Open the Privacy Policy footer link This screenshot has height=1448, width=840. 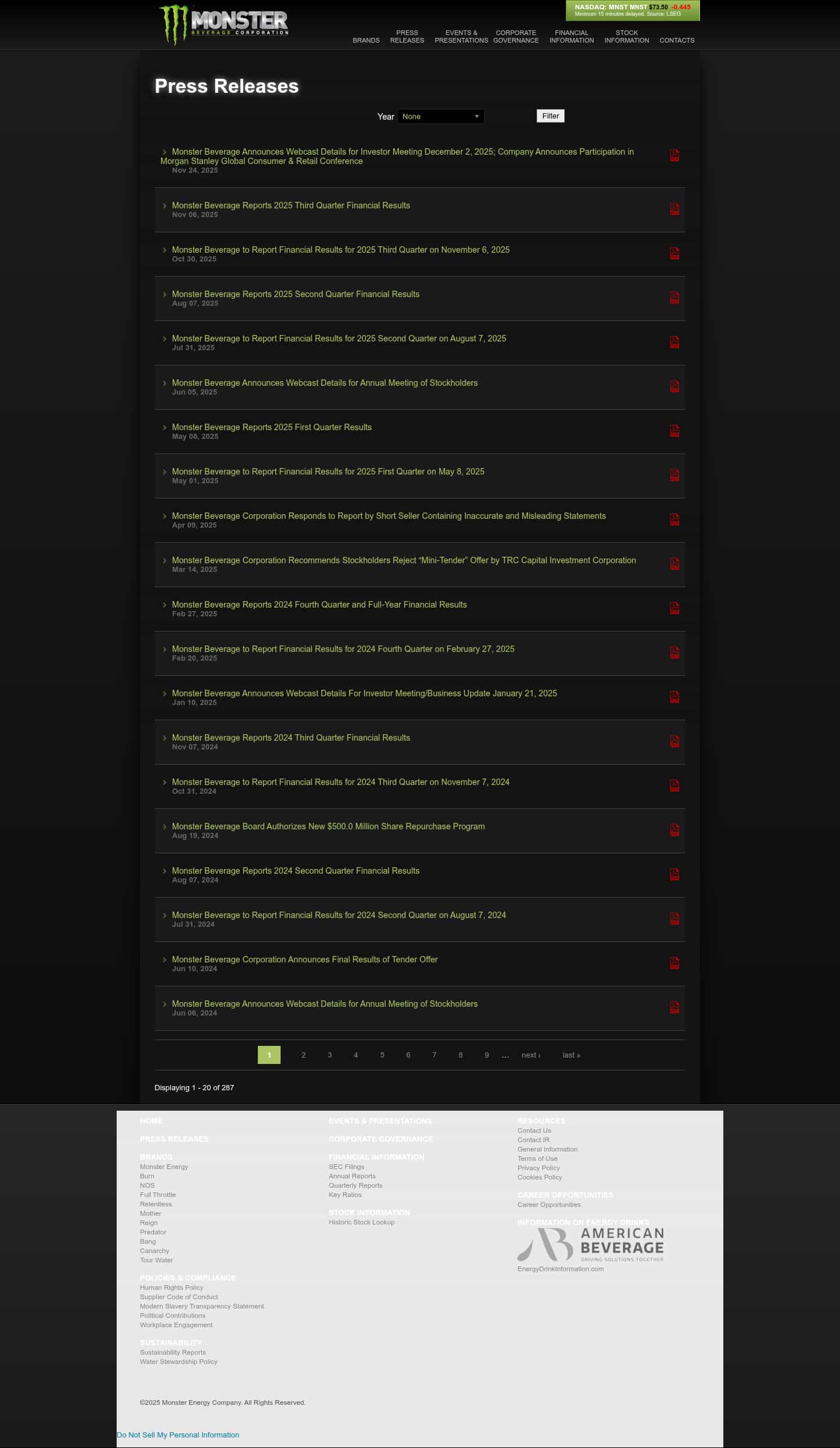538,1168
